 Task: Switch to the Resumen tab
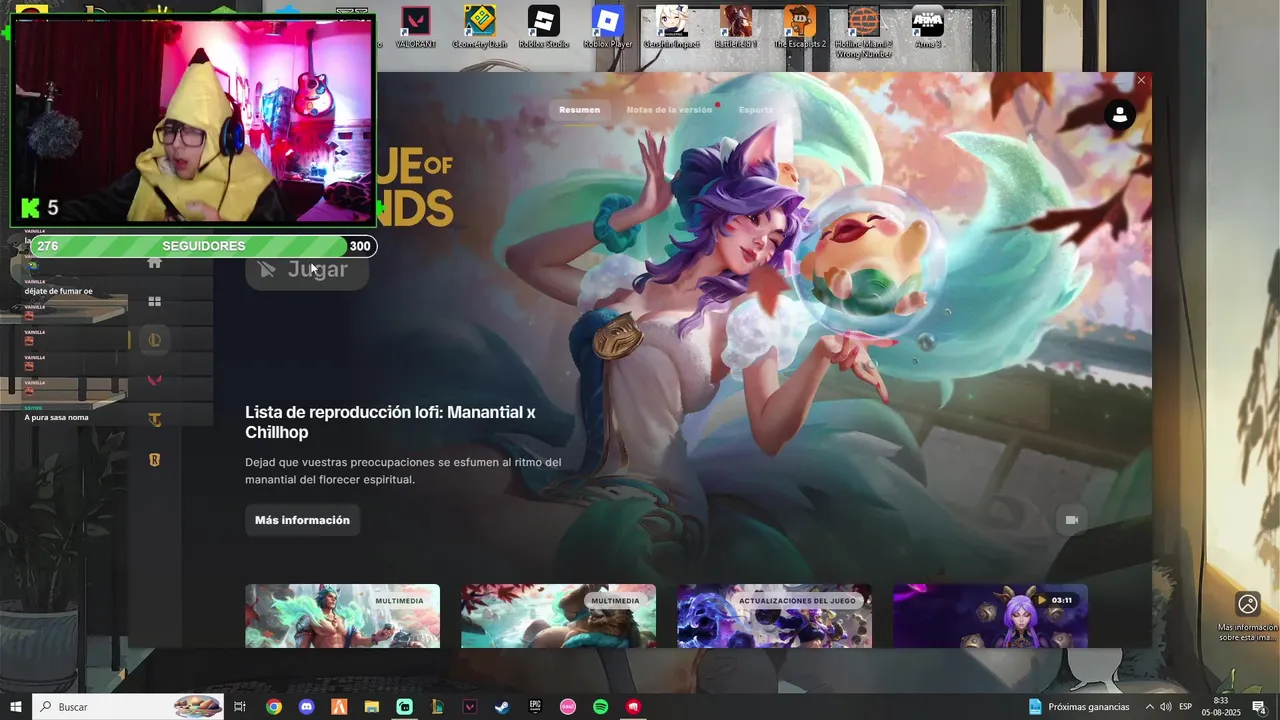[580, 110]
